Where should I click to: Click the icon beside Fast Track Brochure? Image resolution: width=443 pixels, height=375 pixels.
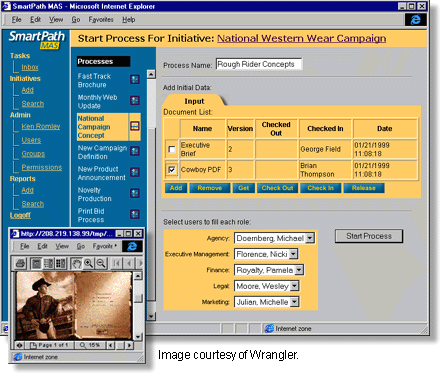135,80
